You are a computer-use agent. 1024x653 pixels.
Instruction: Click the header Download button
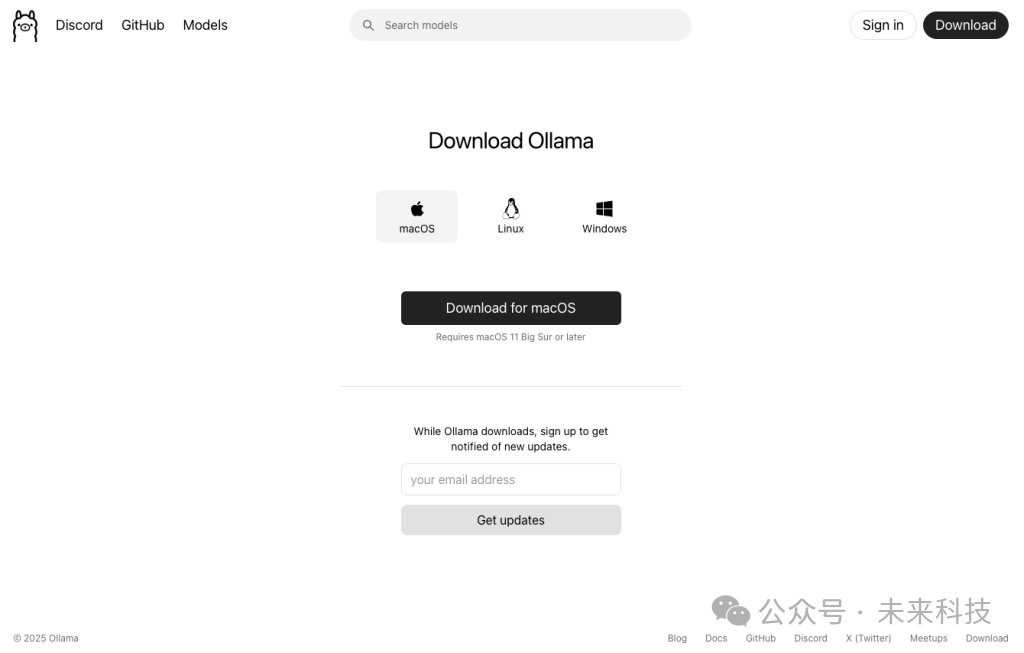pyautogui.click(x=965, y=25)
